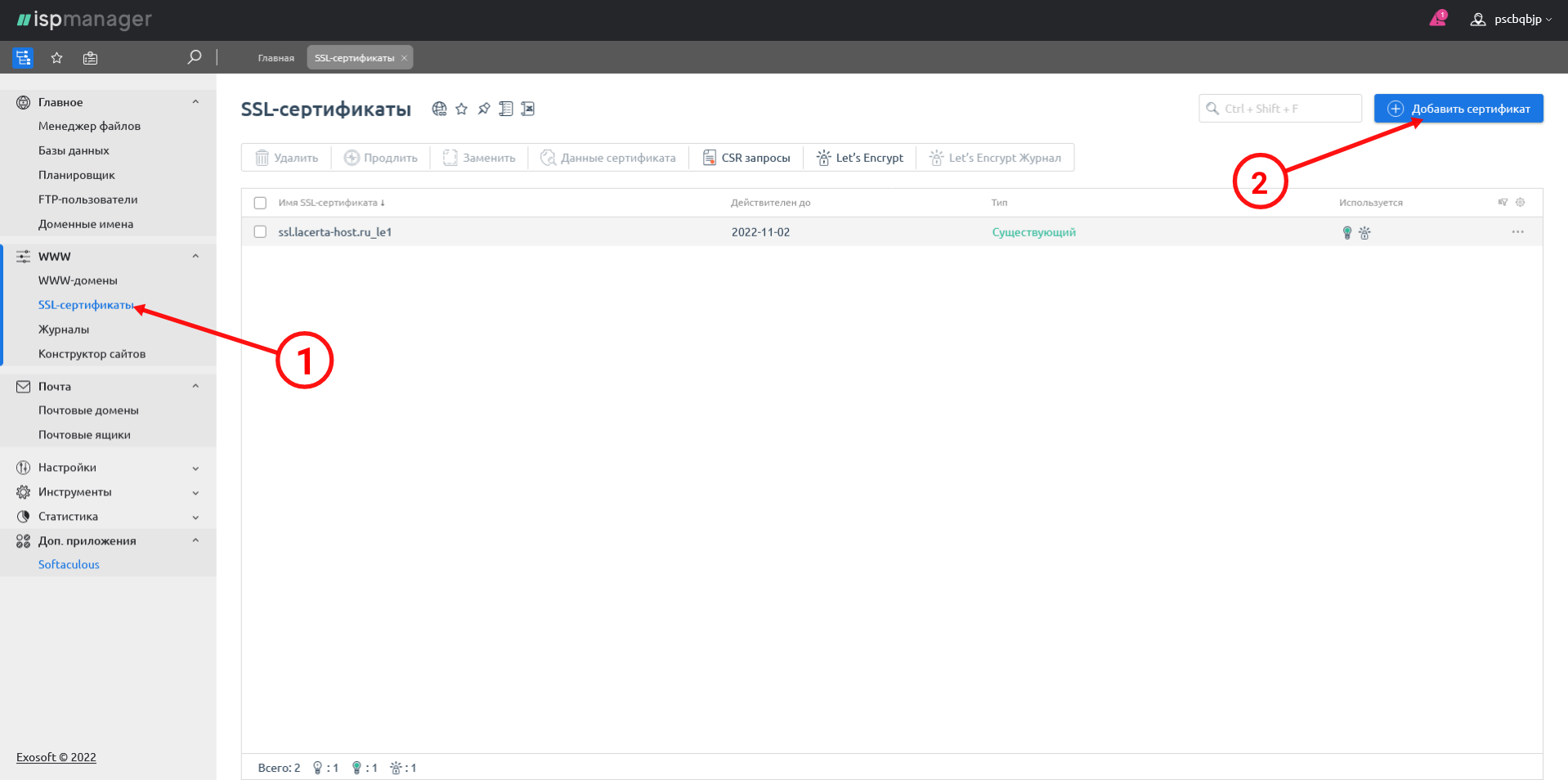Expand the Инструменты section
Screen dimensions: 1568x780
(195, 493)
